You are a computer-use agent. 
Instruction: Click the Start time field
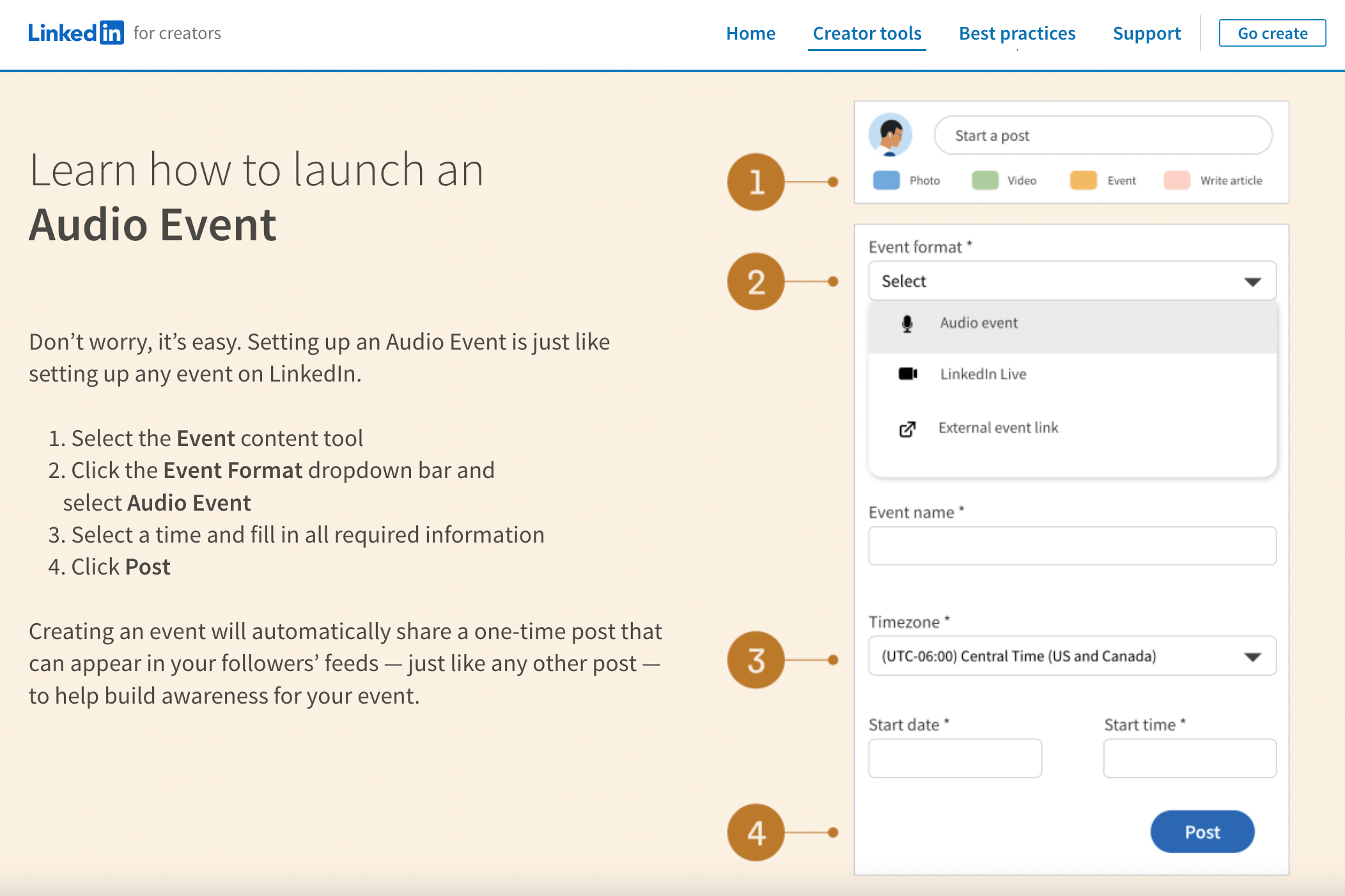1190,759
